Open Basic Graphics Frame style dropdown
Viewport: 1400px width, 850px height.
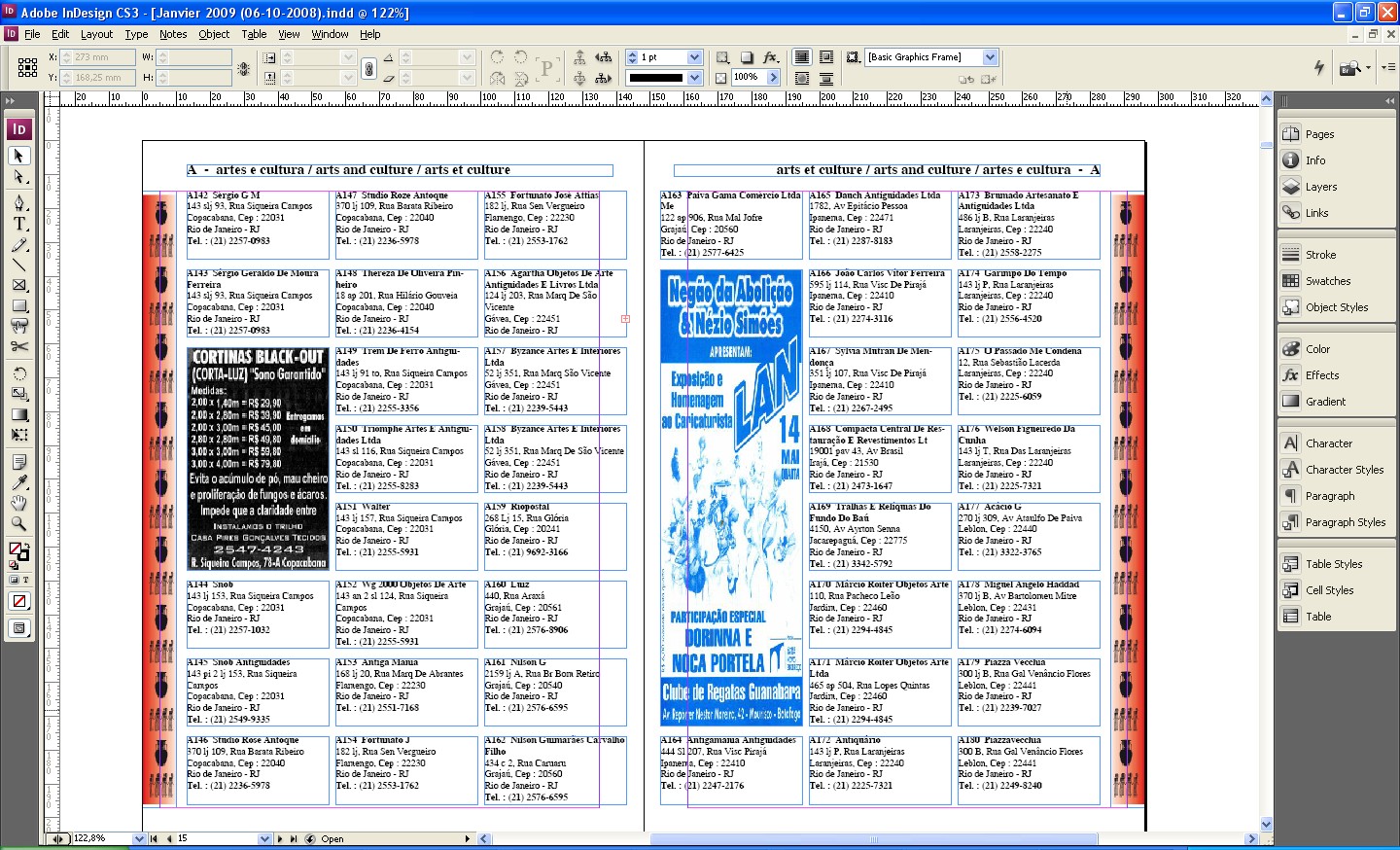990,57
